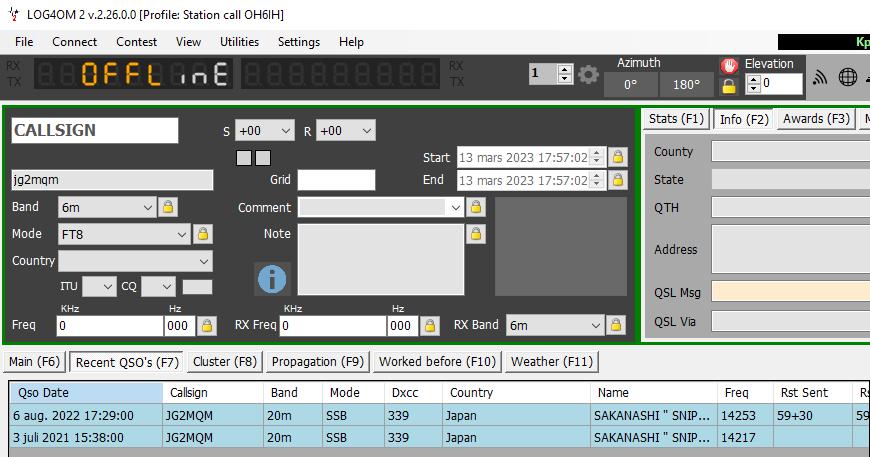Click the cluster signal waves icon

820,77
